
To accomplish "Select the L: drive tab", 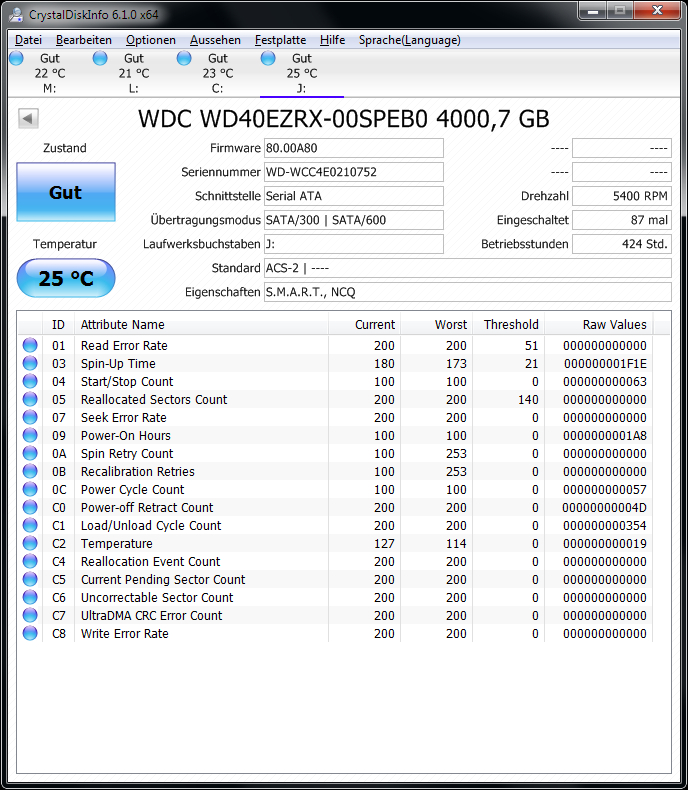I will click(x=133, y=73).
